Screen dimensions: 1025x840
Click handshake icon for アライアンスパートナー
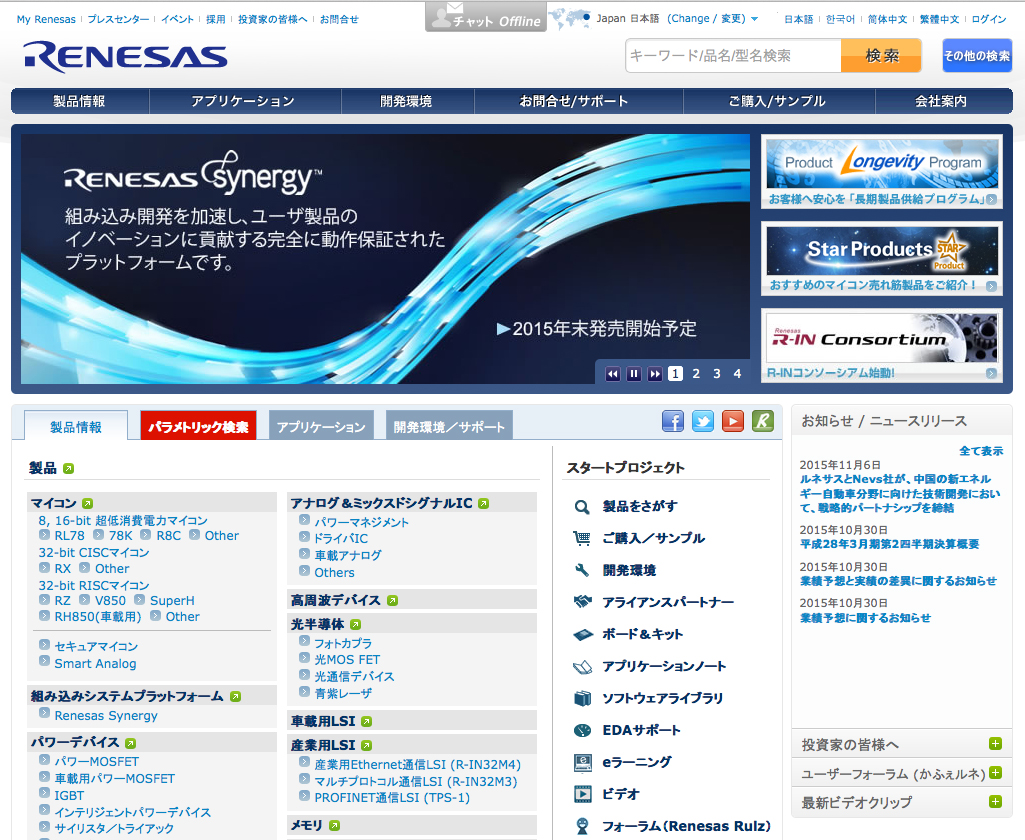[582, 601]
